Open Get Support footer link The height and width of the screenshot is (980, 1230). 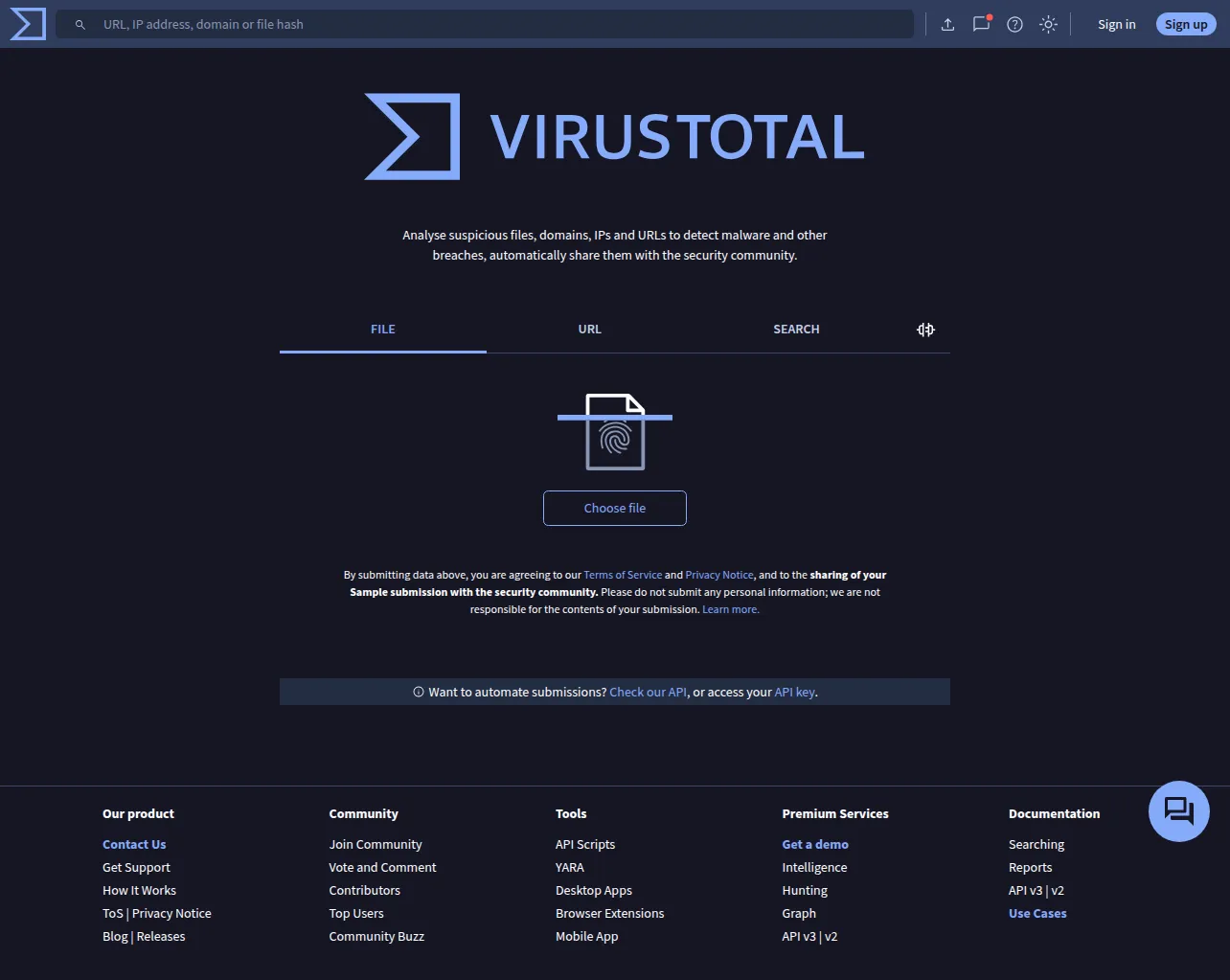[136, 868]
